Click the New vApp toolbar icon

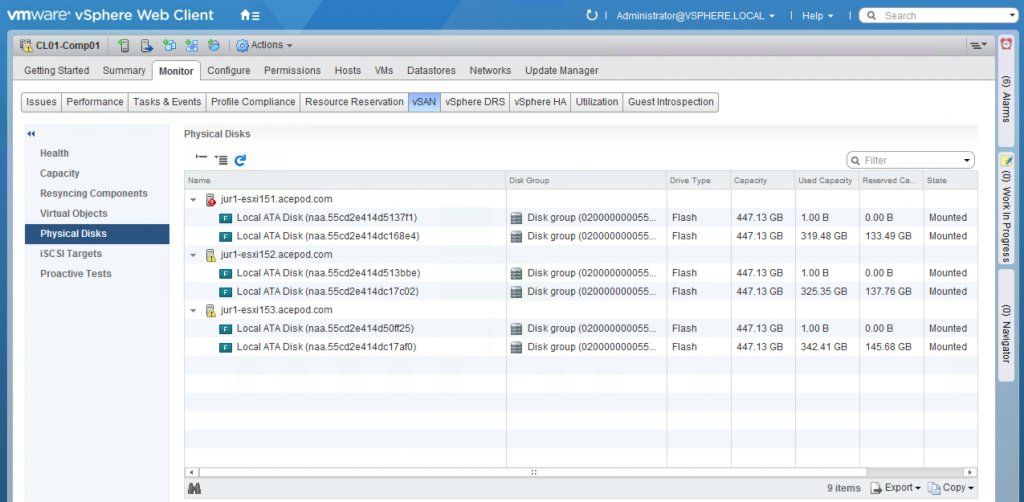(x=192, y=45)
